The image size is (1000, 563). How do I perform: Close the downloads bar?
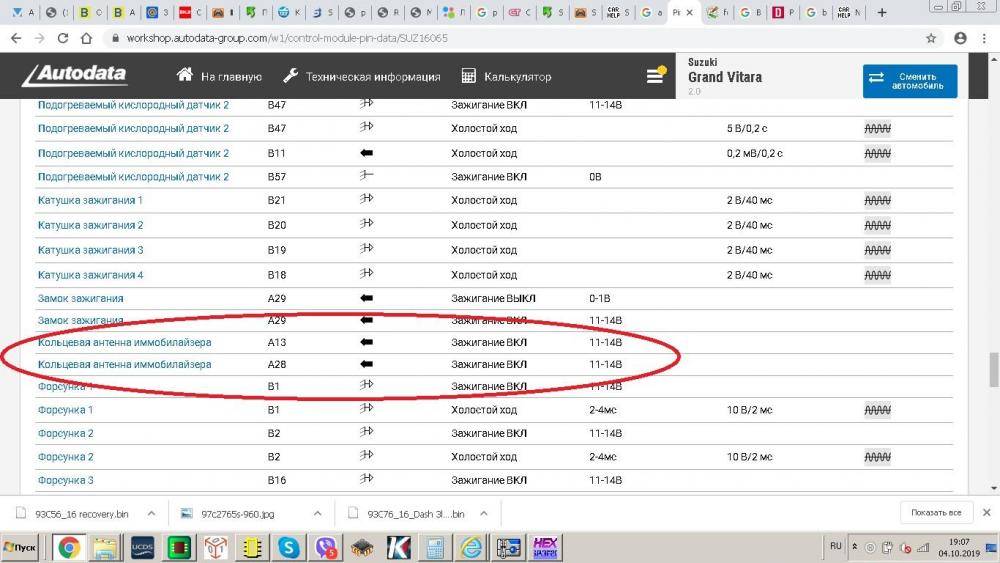point(986,513)
